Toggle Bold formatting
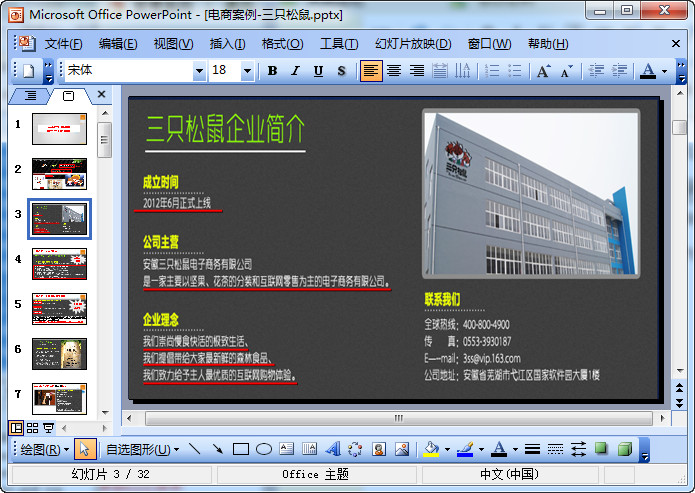 coord(273,71)
